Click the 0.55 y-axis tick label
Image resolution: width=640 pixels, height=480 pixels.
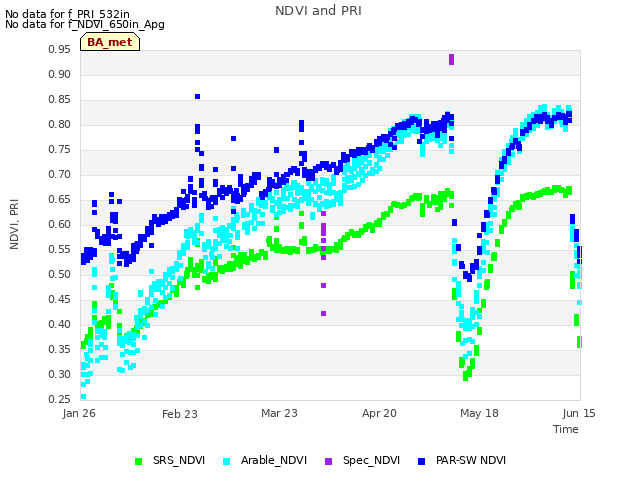(x=59, y=249)
